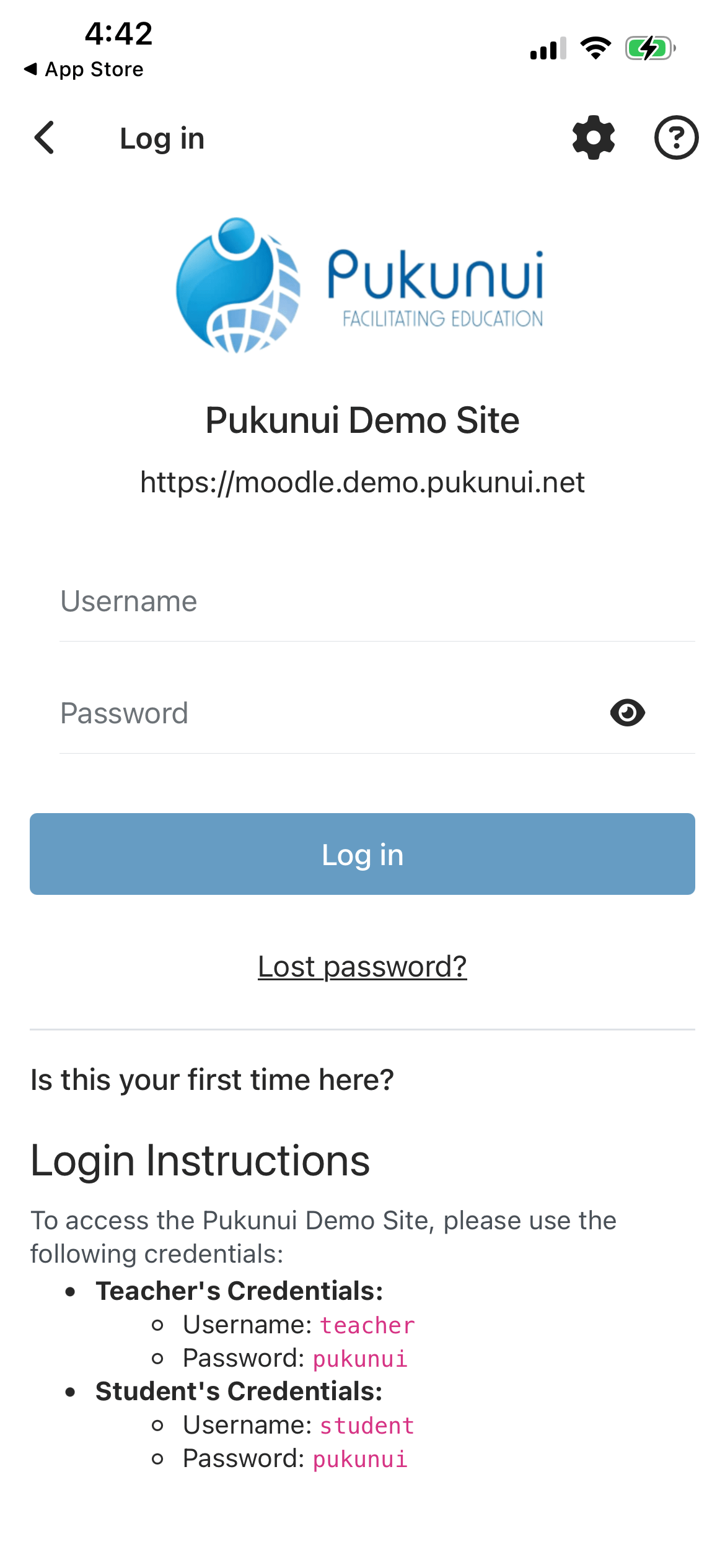Screen dimensions: 725x1568
Task: Tap the battery charging indicator
Action: click(649, 48)
